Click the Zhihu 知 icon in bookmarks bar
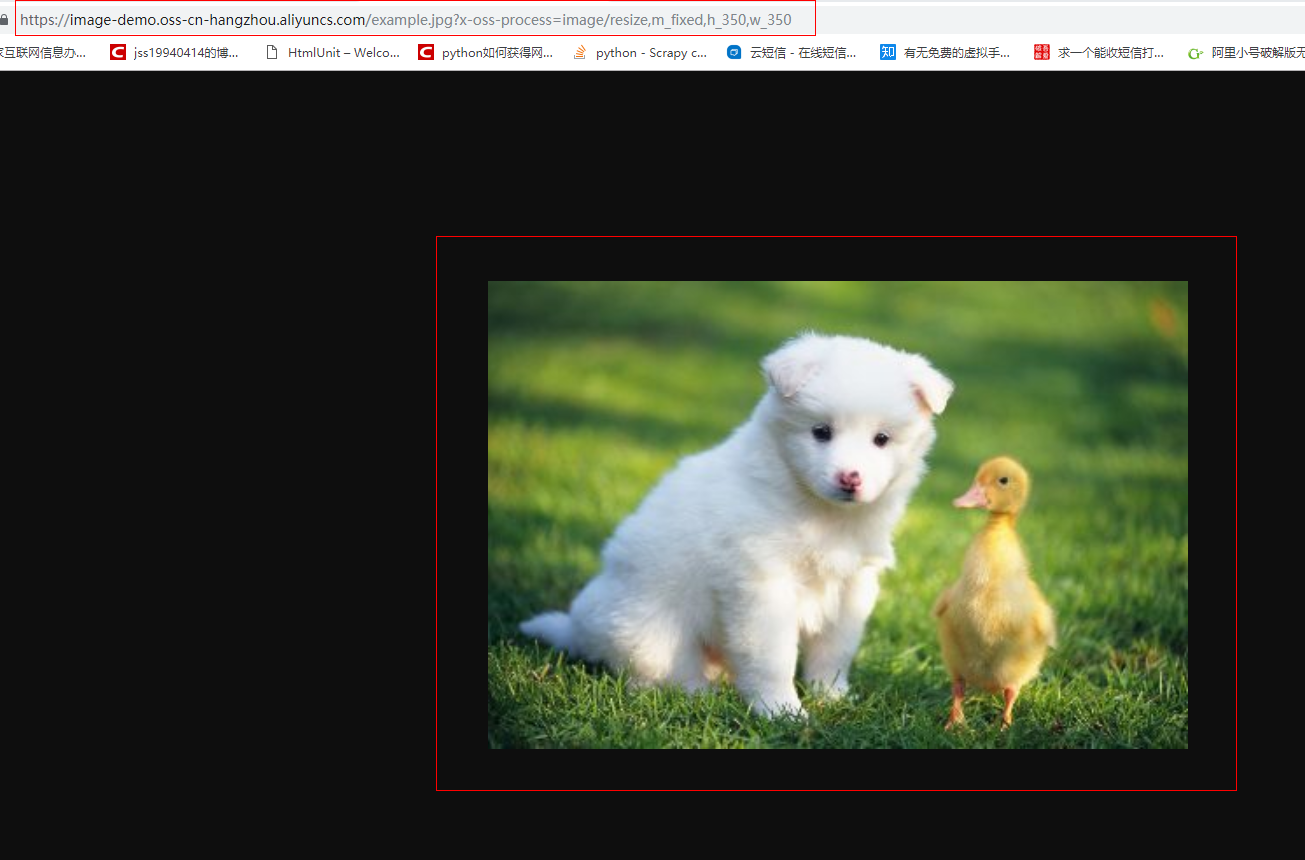Viewport: 1305px width, 860px height. [888, 52]
